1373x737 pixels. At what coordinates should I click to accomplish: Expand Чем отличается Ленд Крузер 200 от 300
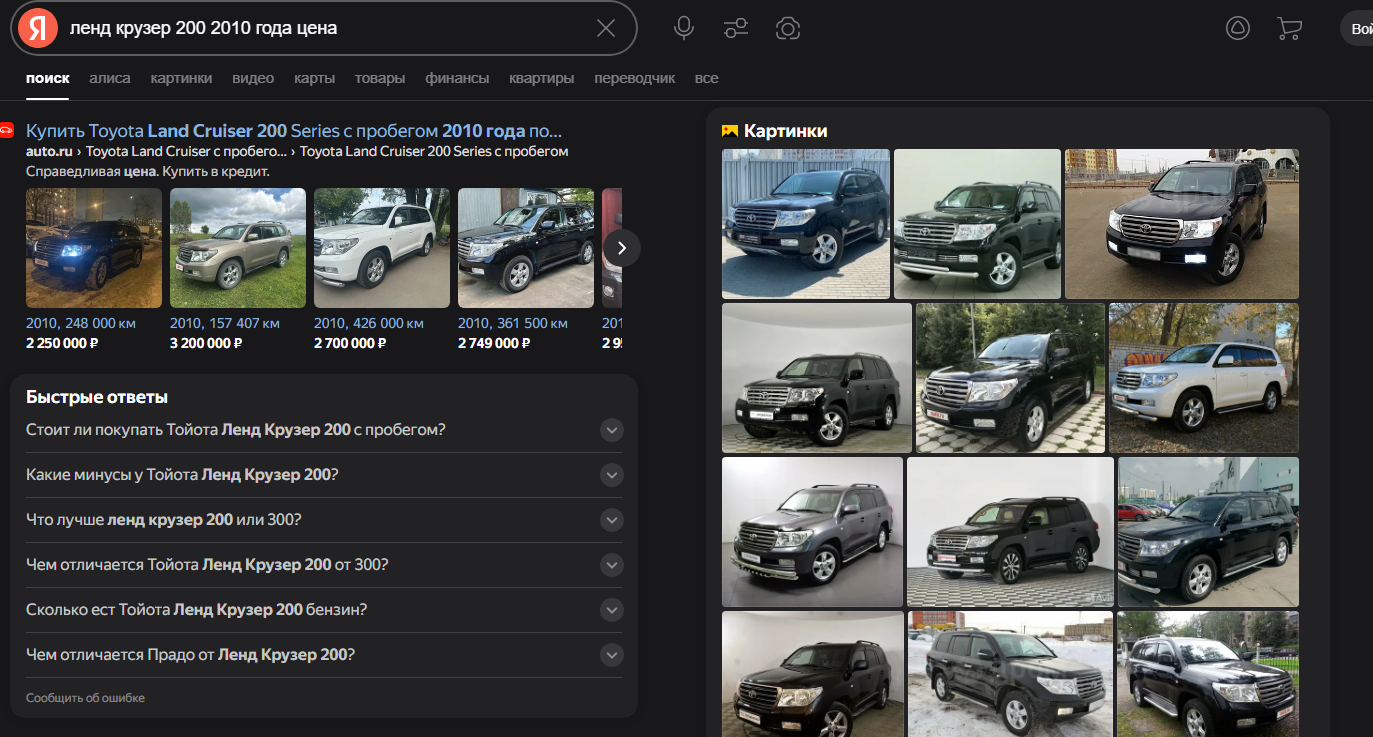(324, 565)
